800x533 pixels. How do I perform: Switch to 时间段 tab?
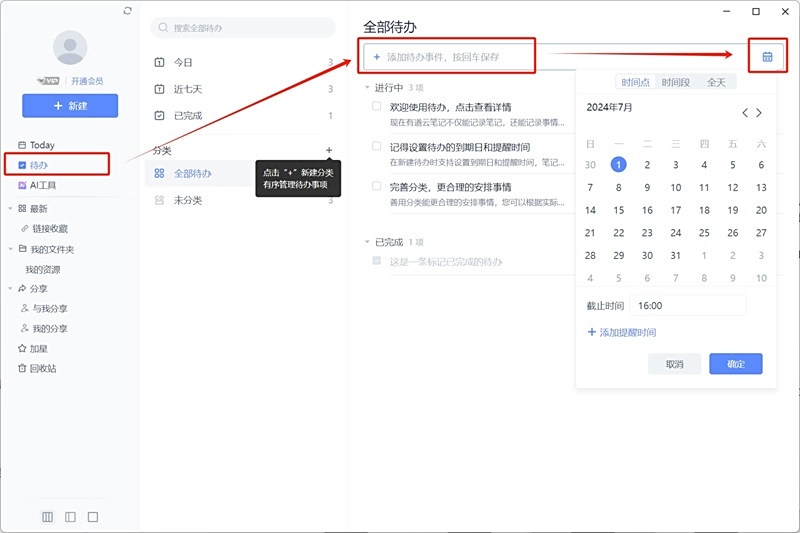point(676,82)
